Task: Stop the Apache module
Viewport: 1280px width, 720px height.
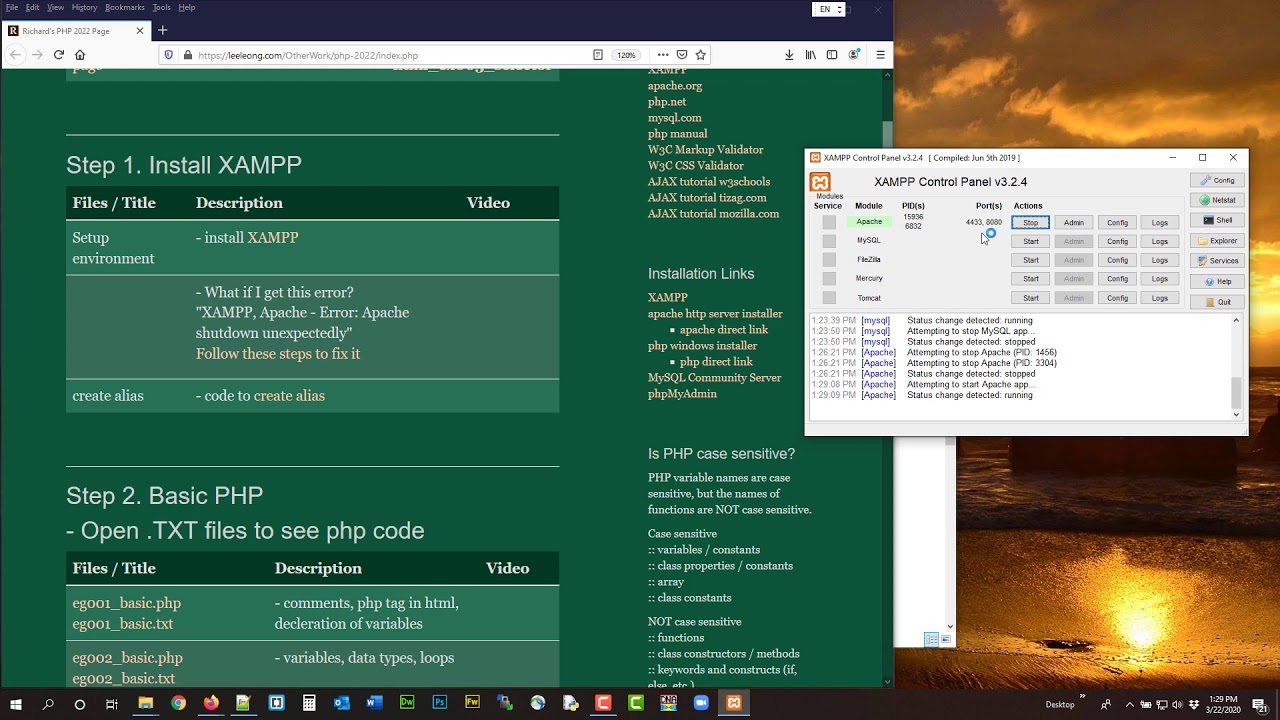Action: [x=1030, y=222]
